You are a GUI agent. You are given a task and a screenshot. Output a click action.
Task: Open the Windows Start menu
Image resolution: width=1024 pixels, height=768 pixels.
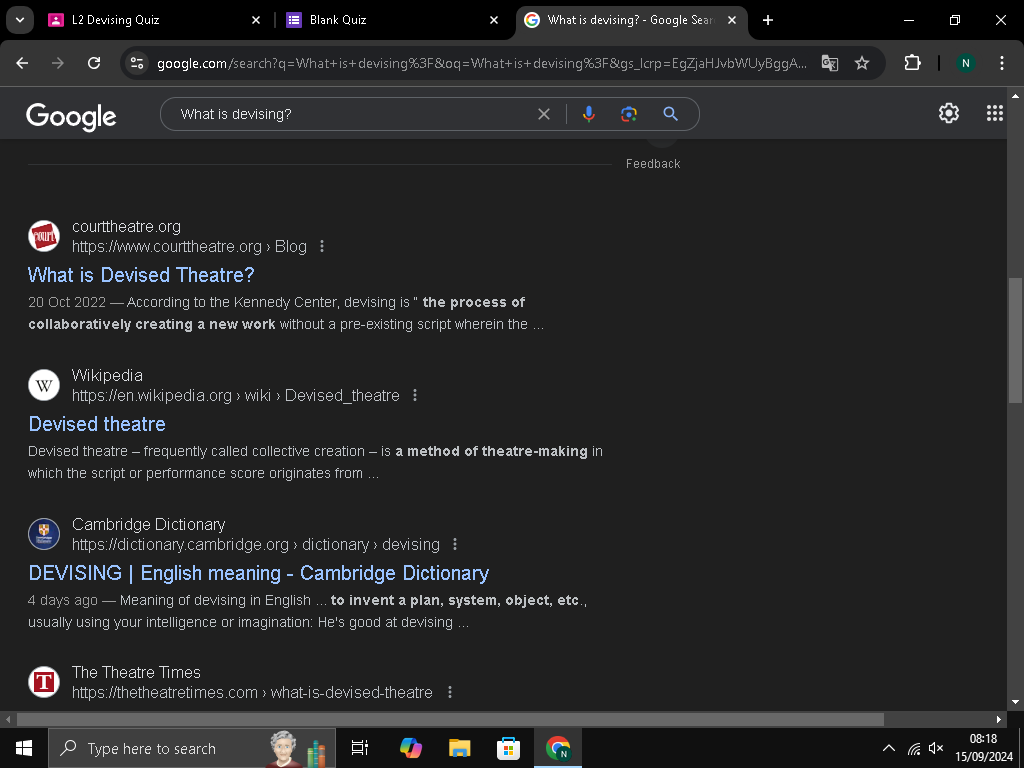(24, 748)
